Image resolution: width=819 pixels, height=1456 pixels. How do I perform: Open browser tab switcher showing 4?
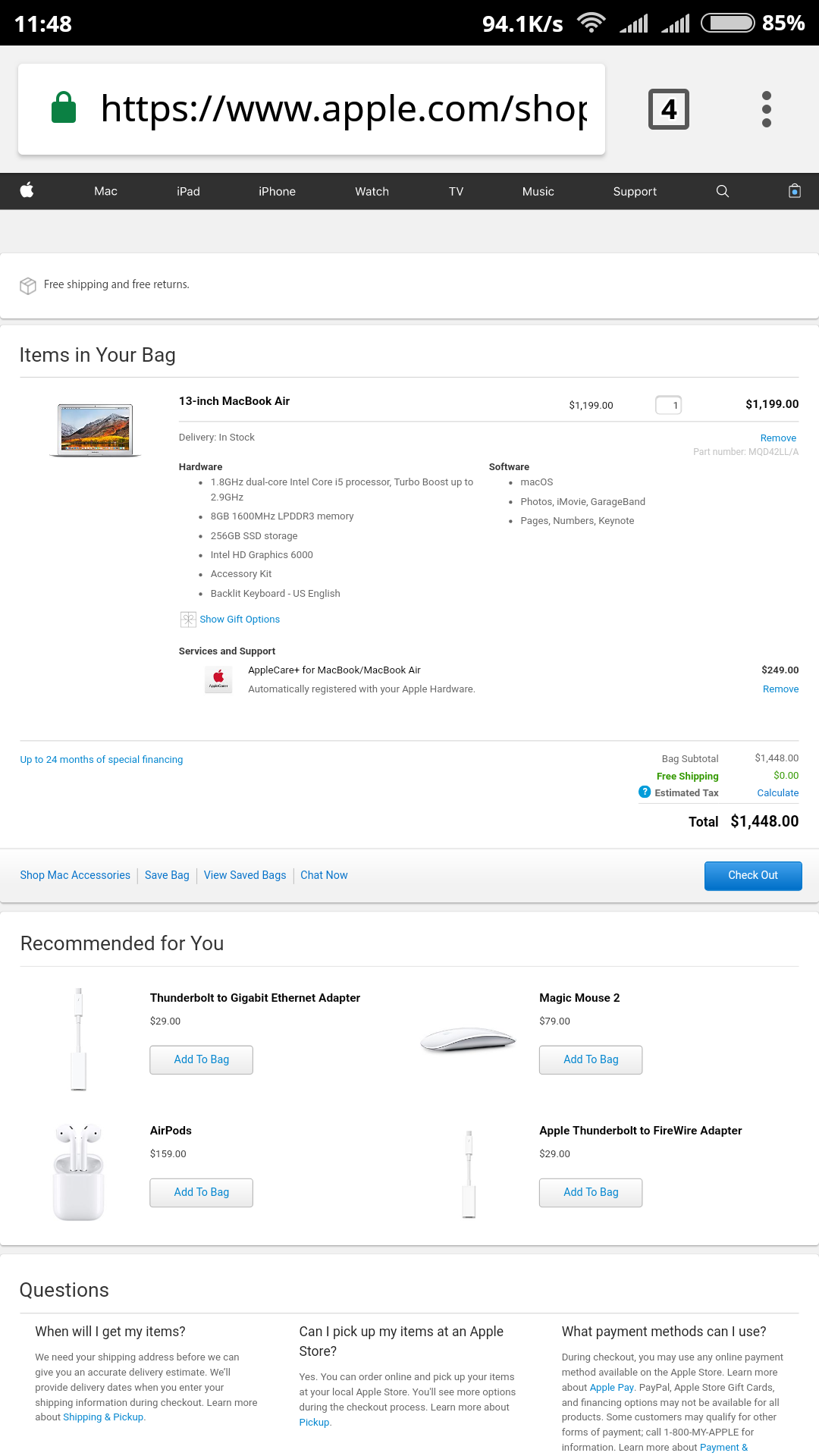click(x=668, y=109)
